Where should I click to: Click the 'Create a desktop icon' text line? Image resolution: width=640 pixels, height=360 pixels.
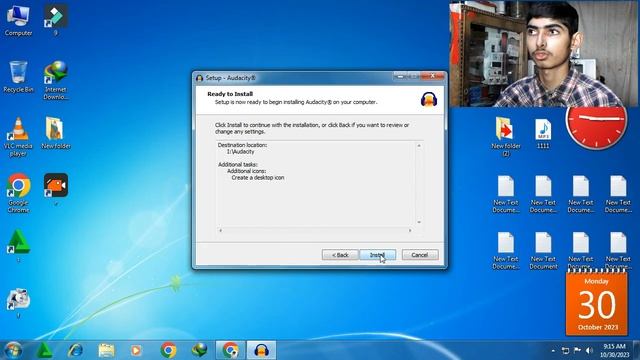point(258,178)
